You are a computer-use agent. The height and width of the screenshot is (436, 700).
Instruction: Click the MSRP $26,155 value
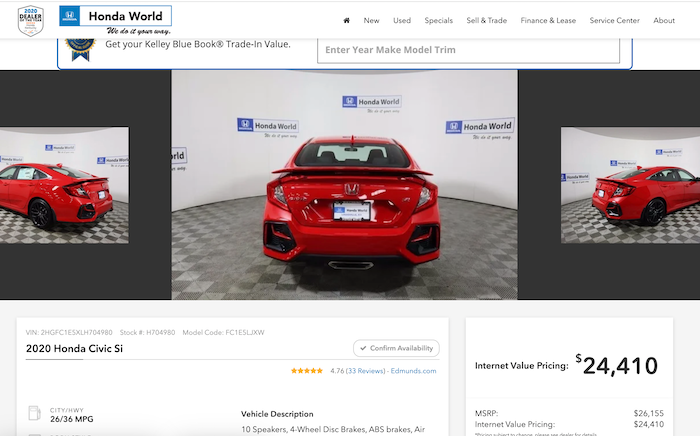[x=649, y=413]
